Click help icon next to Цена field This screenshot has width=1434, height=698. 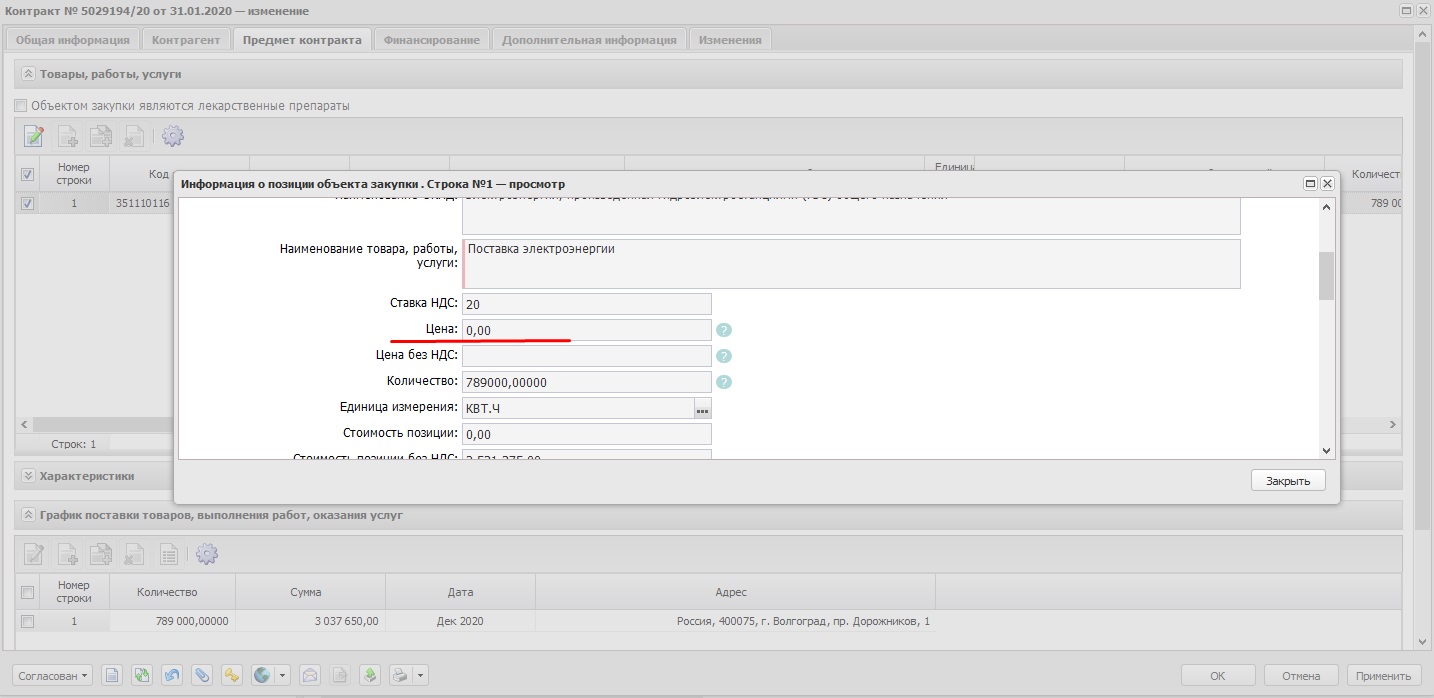[x=724, y=330]
